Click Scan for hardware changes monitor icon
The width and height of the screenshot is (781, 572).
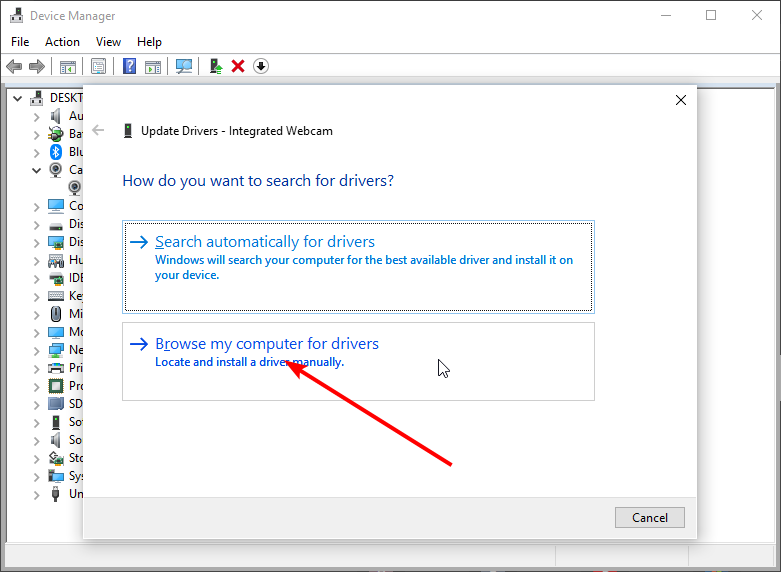(x=184, y=66)
